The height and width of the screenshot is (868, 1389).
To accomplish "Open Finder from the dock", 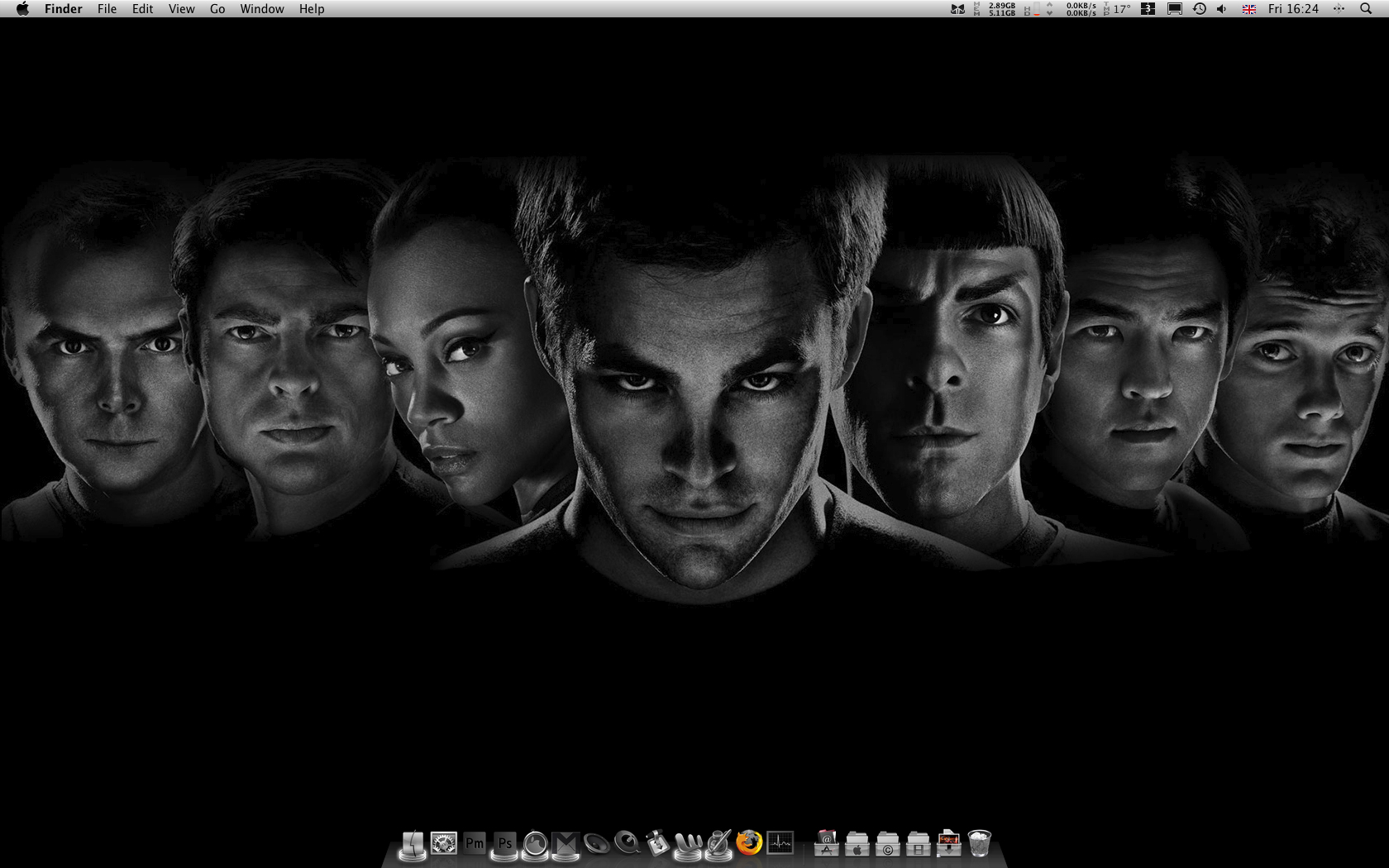I will tap(413, 843).
